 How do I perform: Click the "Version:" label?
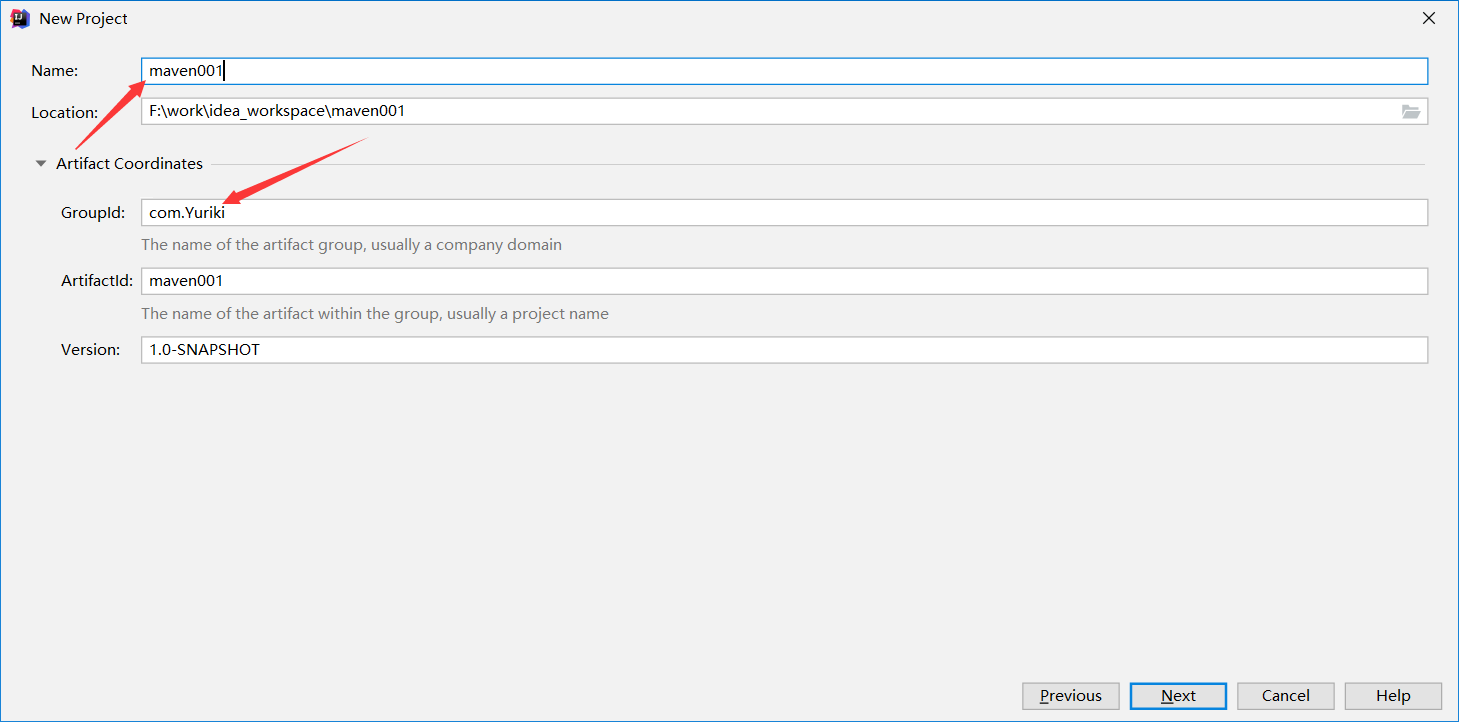click(x=90, y=350)
